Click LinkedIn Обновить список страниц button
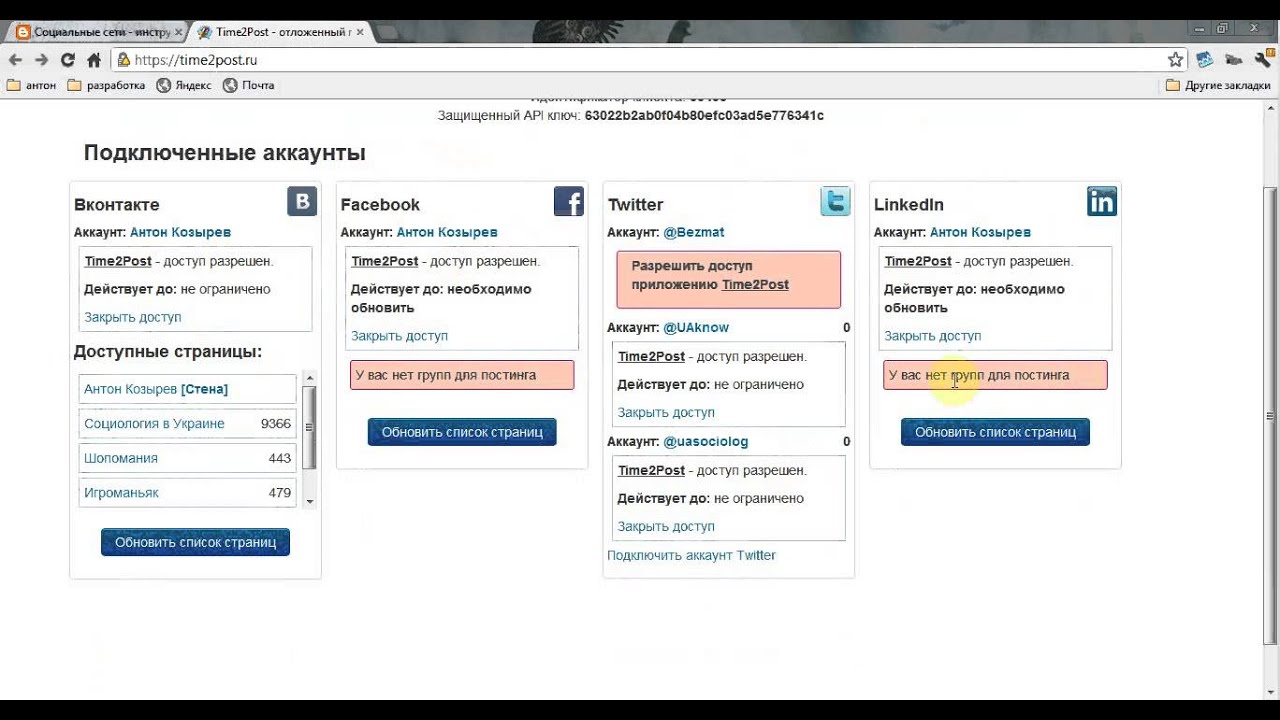The height and width of the screenshot is (720, 1280). point(995,432)
